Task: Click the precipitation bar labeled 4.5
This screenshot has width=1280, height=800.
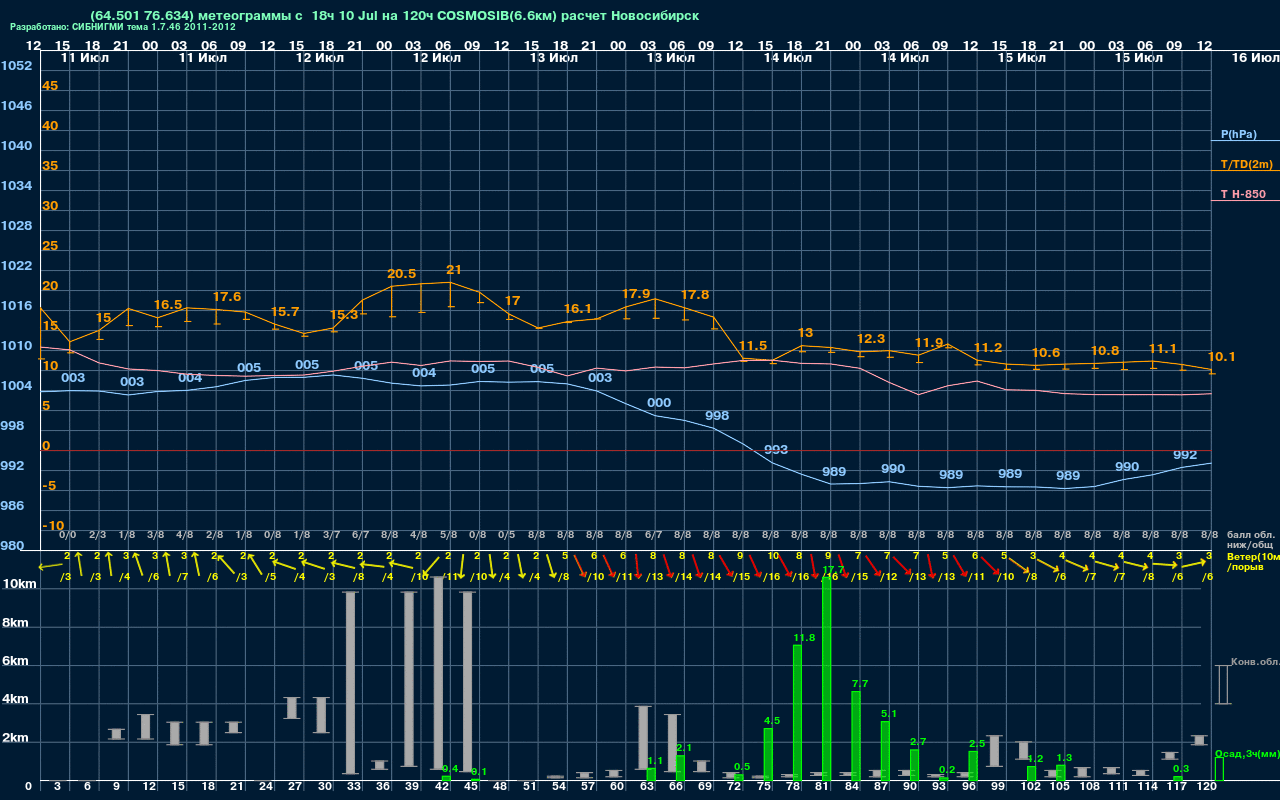Action: [768, 754]
